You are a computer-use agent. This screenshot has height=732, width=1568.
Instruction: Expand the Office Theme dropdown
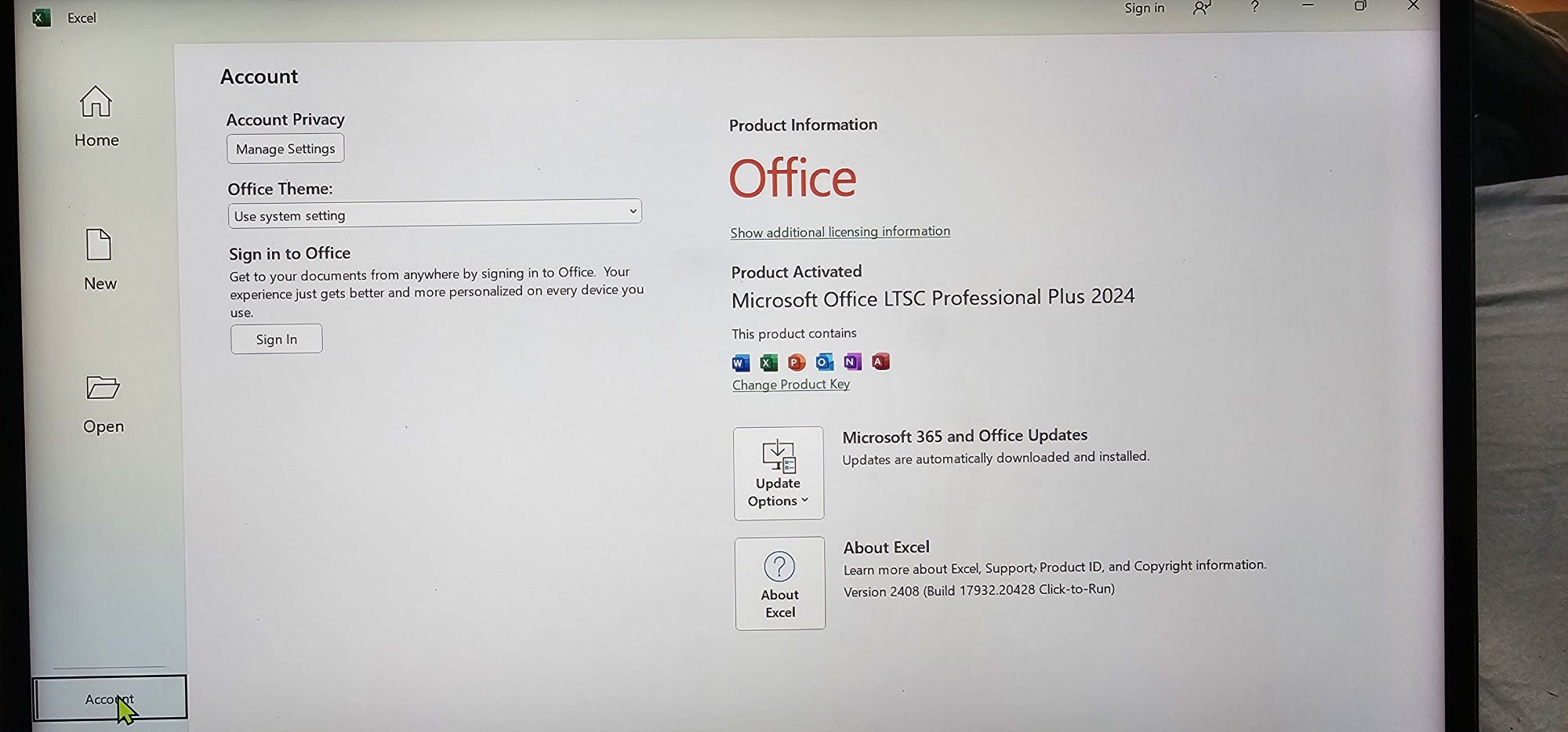(x=435, y=213)
